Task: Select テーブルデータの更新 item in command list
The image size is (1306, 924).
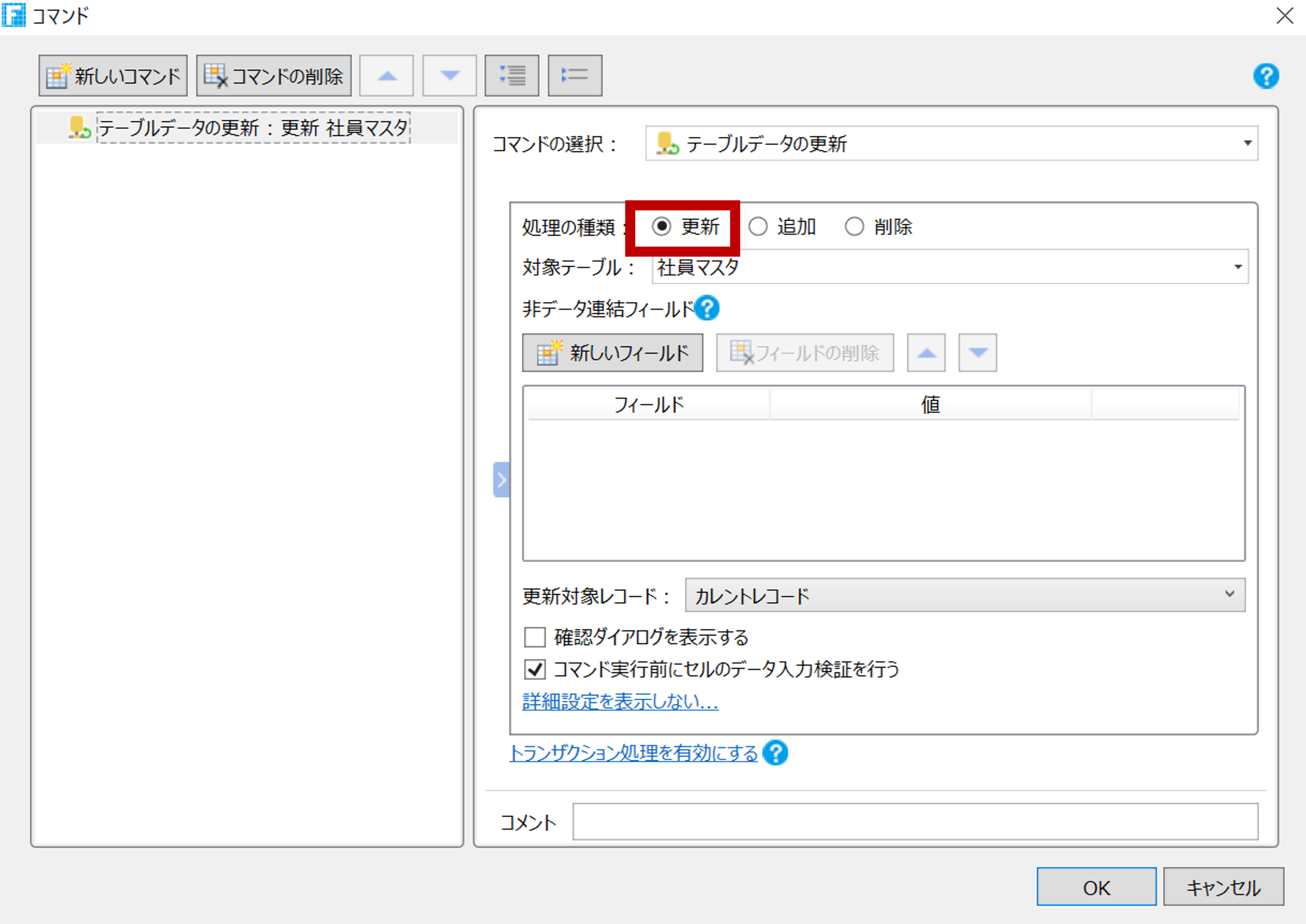Action: coord(253,127)
